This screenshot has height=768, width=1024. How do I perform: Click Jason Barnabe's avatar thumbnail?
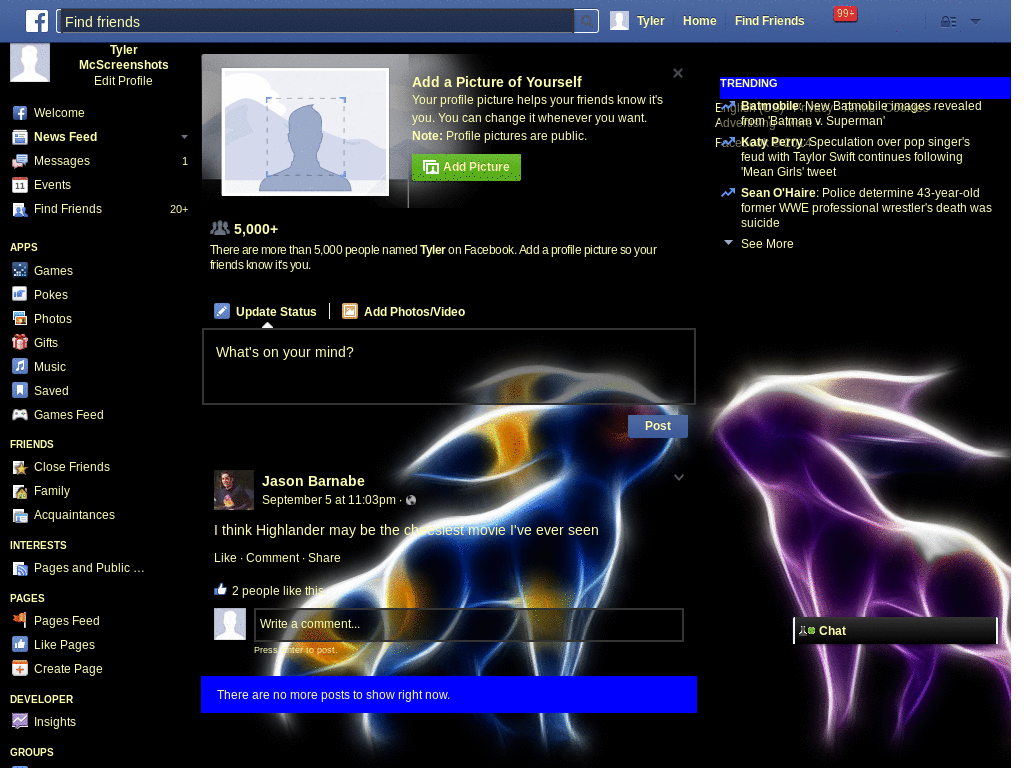[x=234, y=490]
